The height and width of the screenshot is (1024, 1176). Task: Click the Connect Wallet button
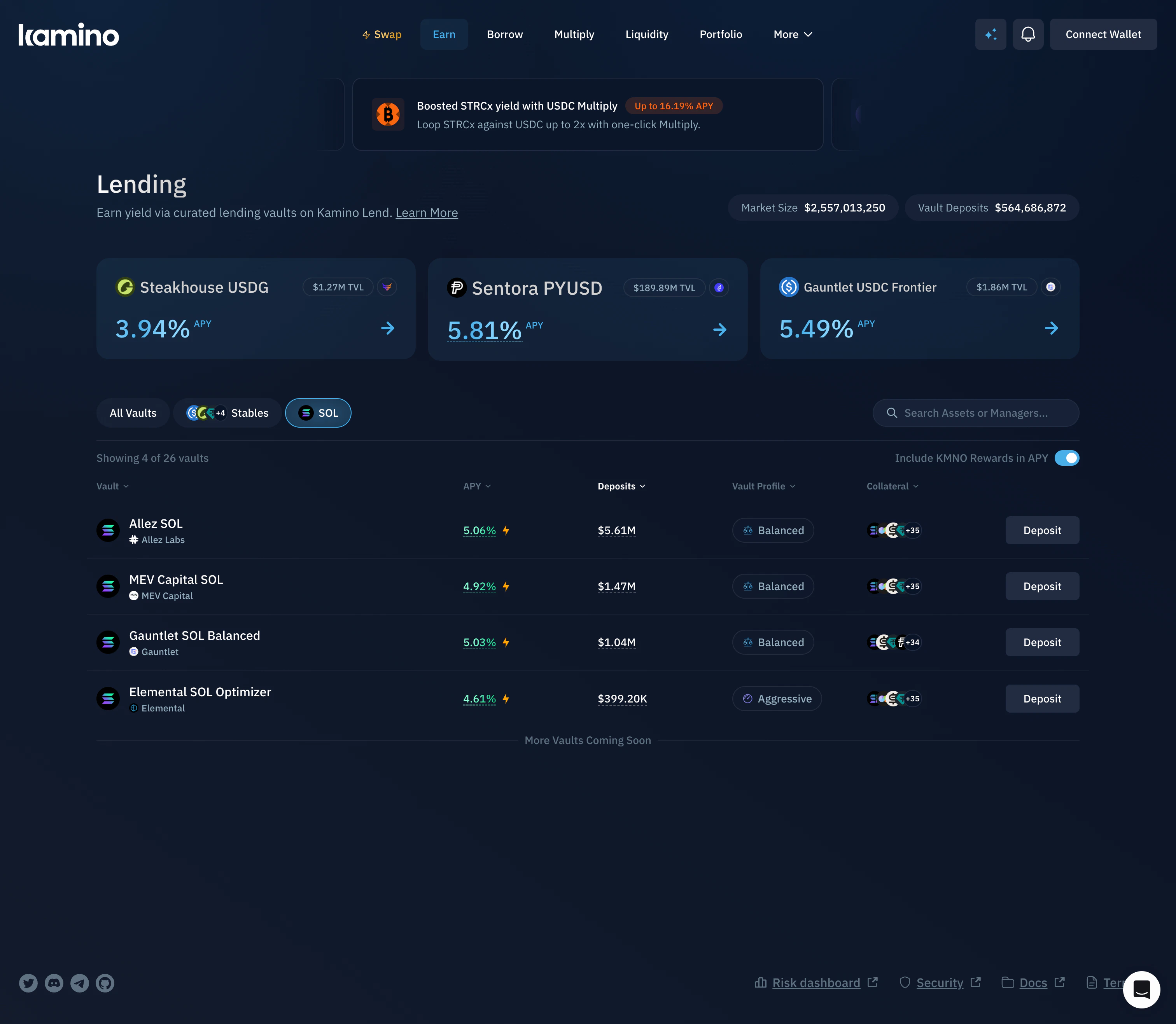point(1103,34)
